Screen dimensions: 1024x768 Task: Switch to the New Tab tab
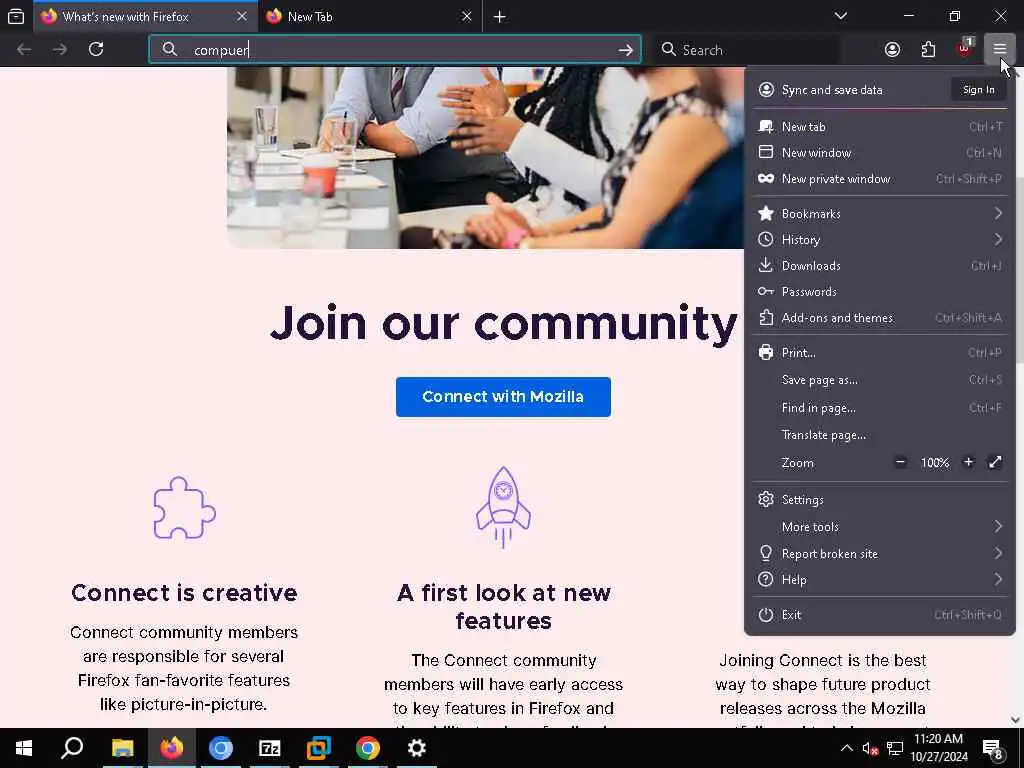pyautogui.click(x=370, y=16)
